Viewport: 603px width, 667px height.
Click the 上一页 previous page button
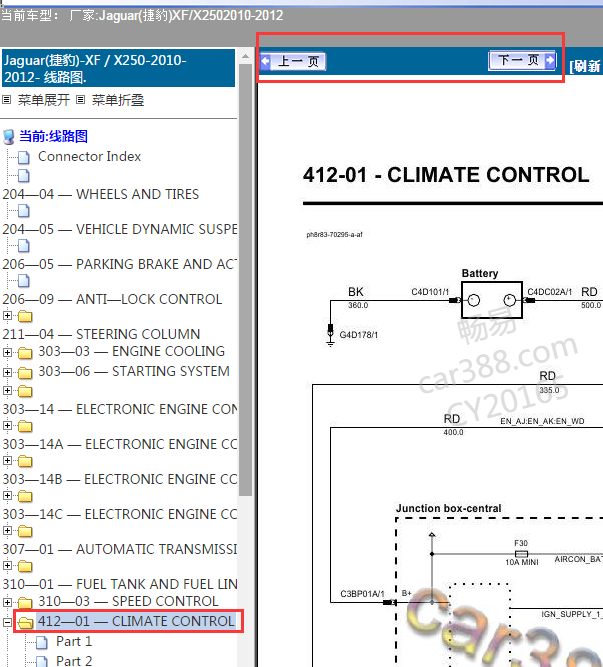click(293, 62)
